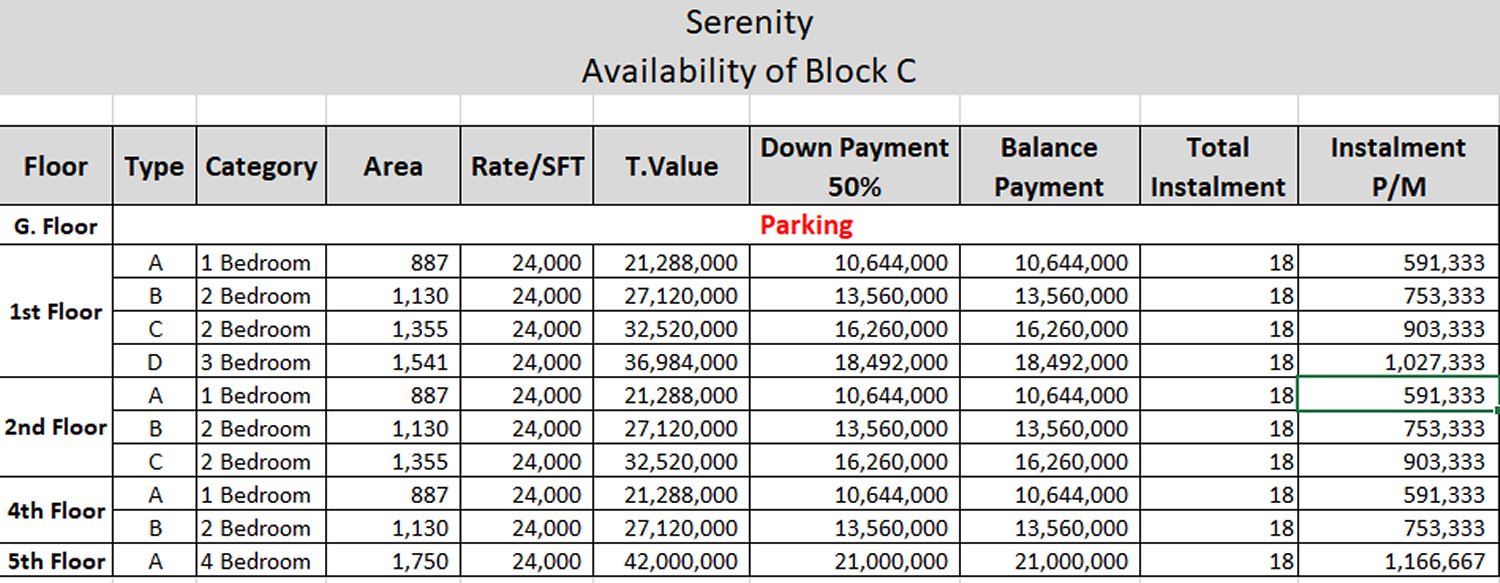This screenshot has width=1500, height=583.
Task: Click the 1,541 area cell
Action: point(393,362)
